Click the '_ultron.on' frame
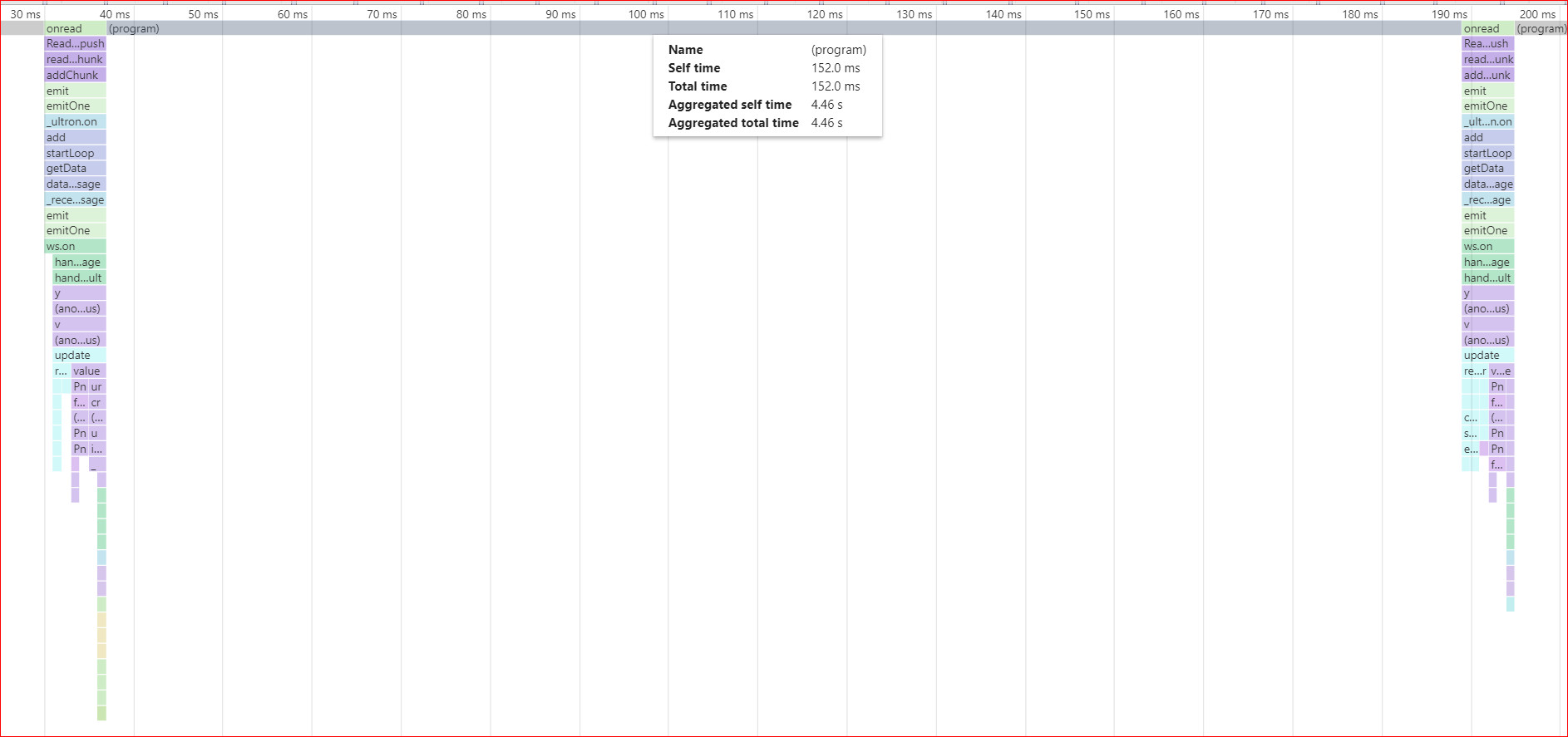 click(76, 122)
